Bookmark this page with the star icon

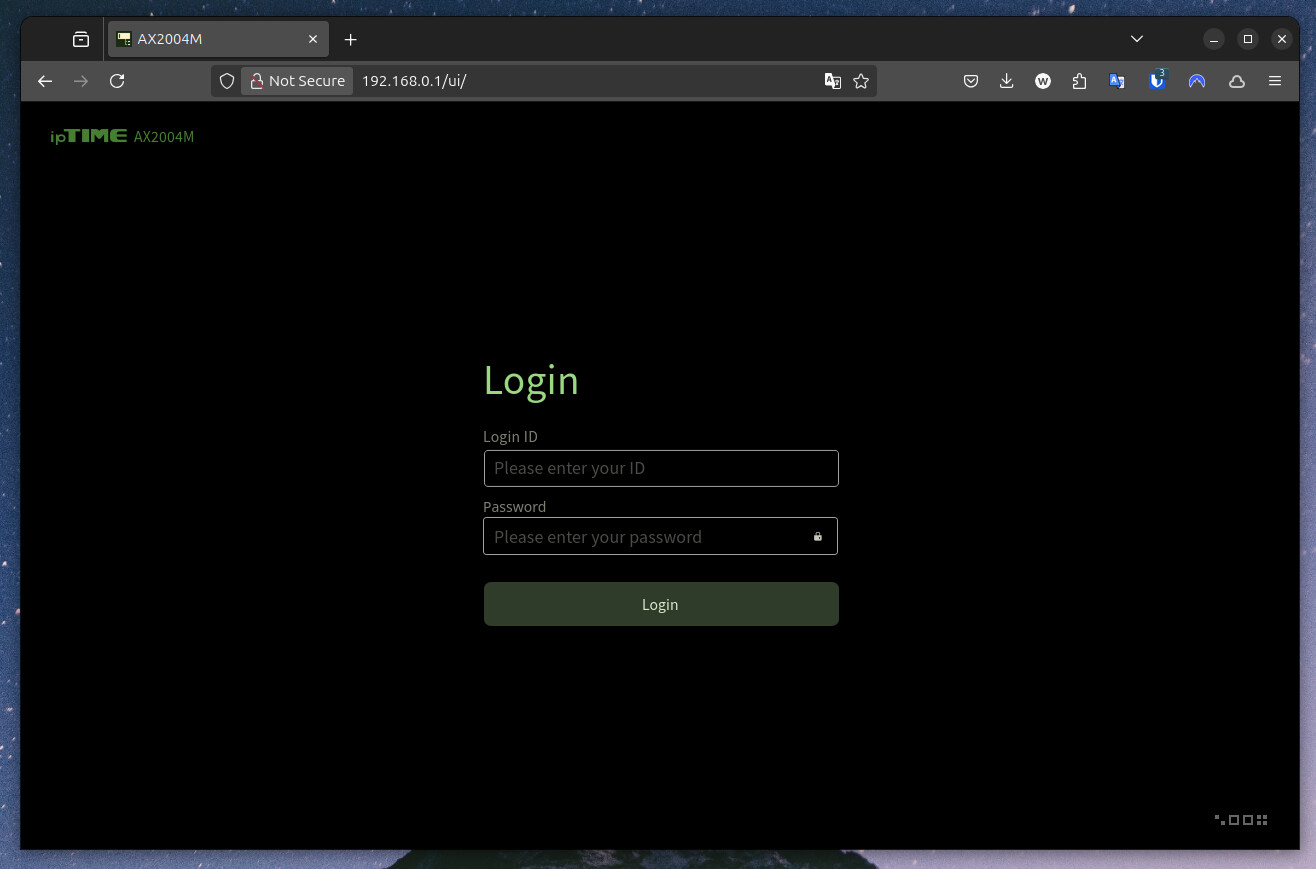(861, 81)
